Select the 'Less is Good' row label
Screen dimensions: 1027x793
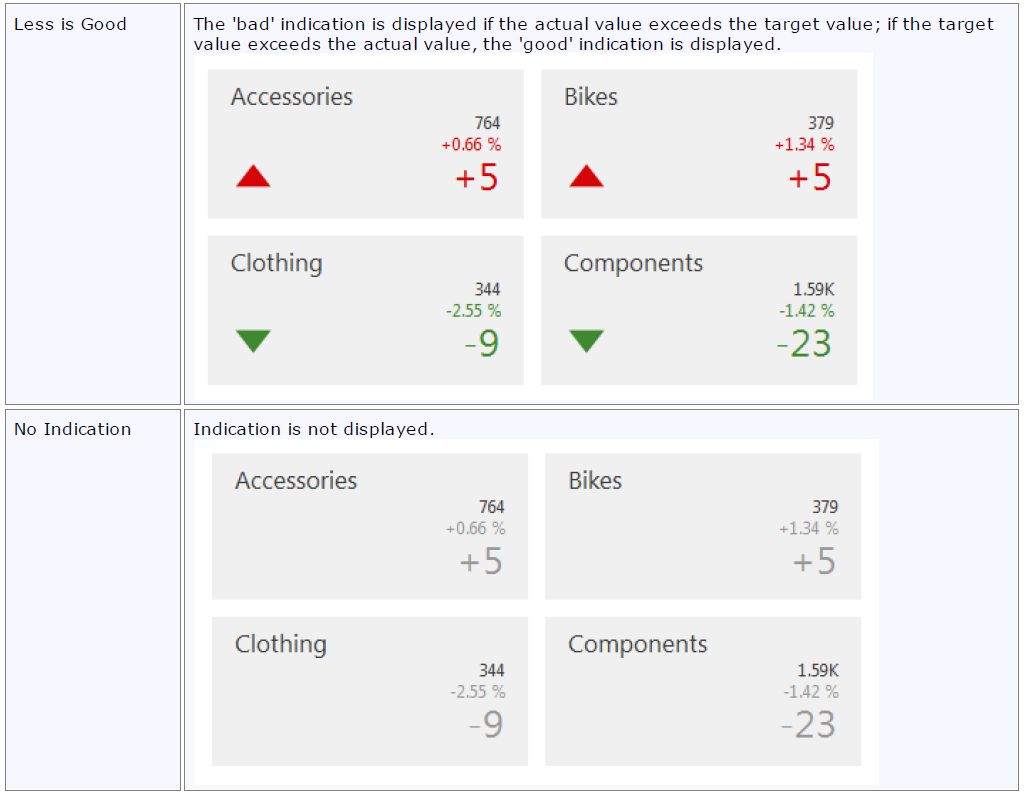point(70,24)
